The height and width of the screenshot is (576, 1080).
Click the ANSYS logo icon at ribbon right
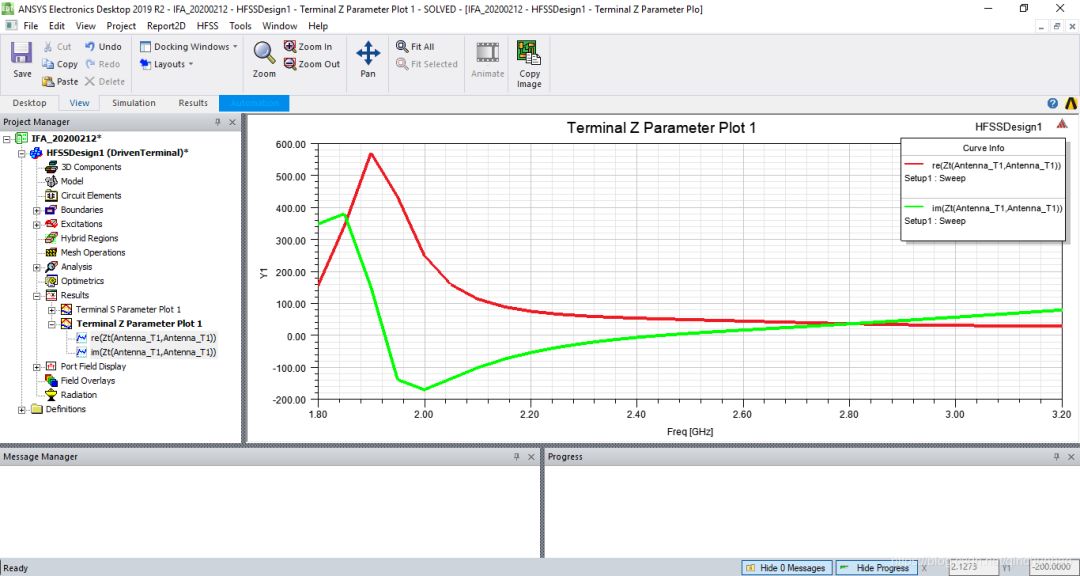pyautogui.click(x=1070, y=103)
